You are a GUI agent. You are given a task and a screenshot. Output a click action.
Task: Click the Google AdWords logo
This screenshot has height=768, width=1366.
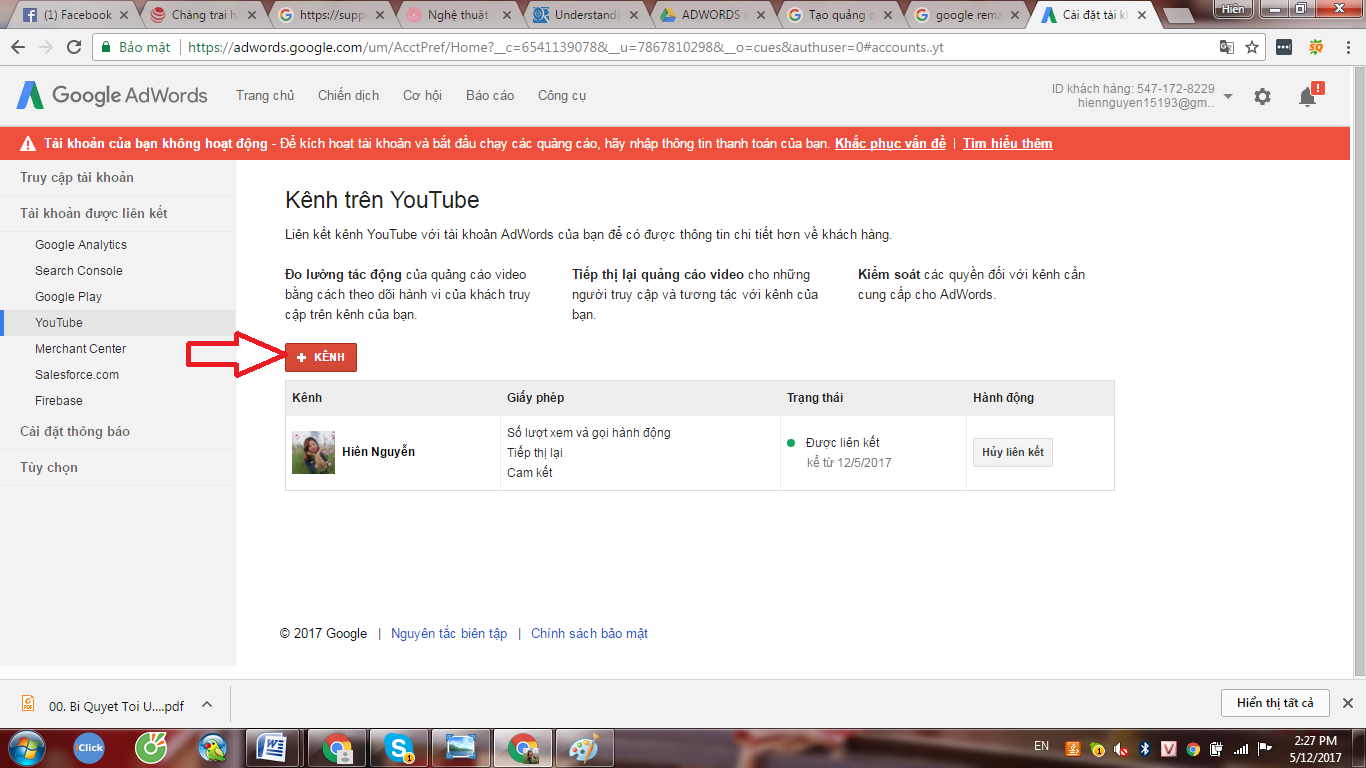(112, 95)
